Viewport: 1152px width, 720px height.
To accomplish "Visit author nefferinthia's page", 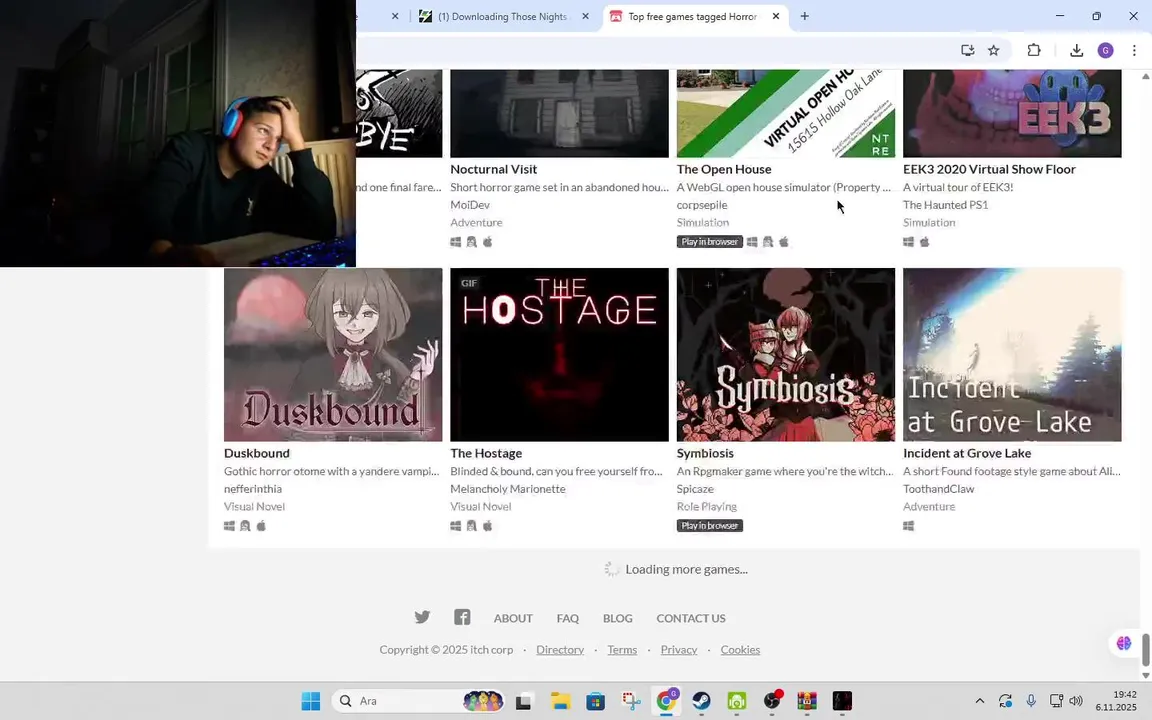I will click(253, 489).
